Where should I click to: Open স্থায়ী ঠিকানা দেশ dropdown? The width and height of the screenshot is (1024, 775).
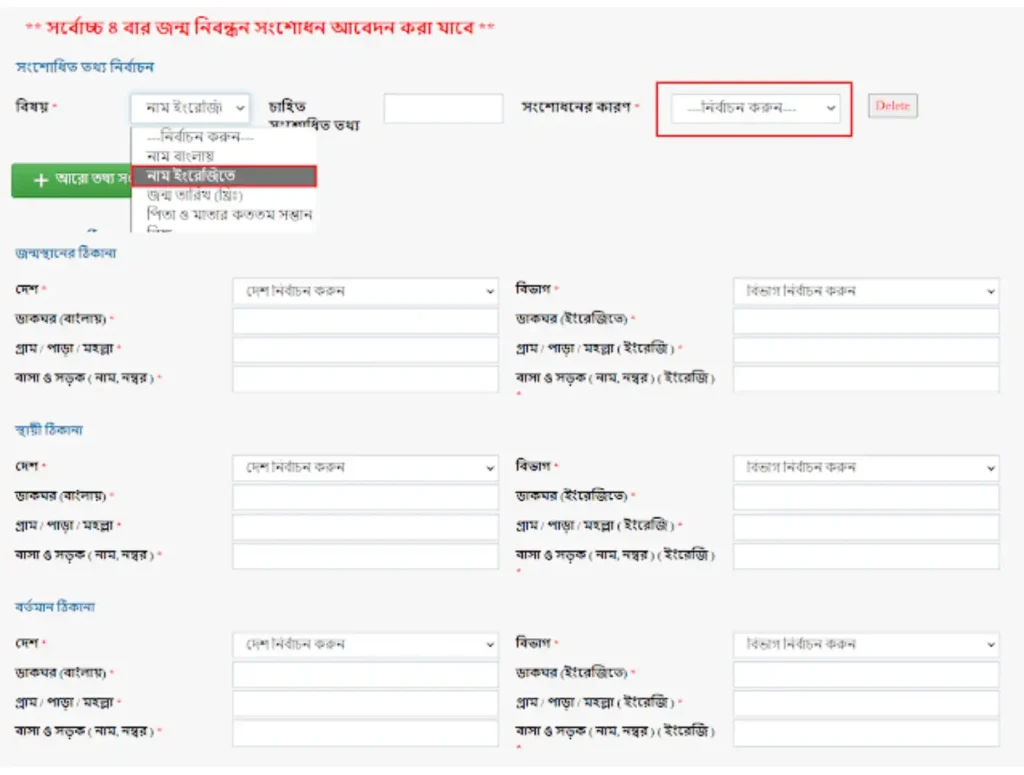pyautogui.click(x=366, y=468)
